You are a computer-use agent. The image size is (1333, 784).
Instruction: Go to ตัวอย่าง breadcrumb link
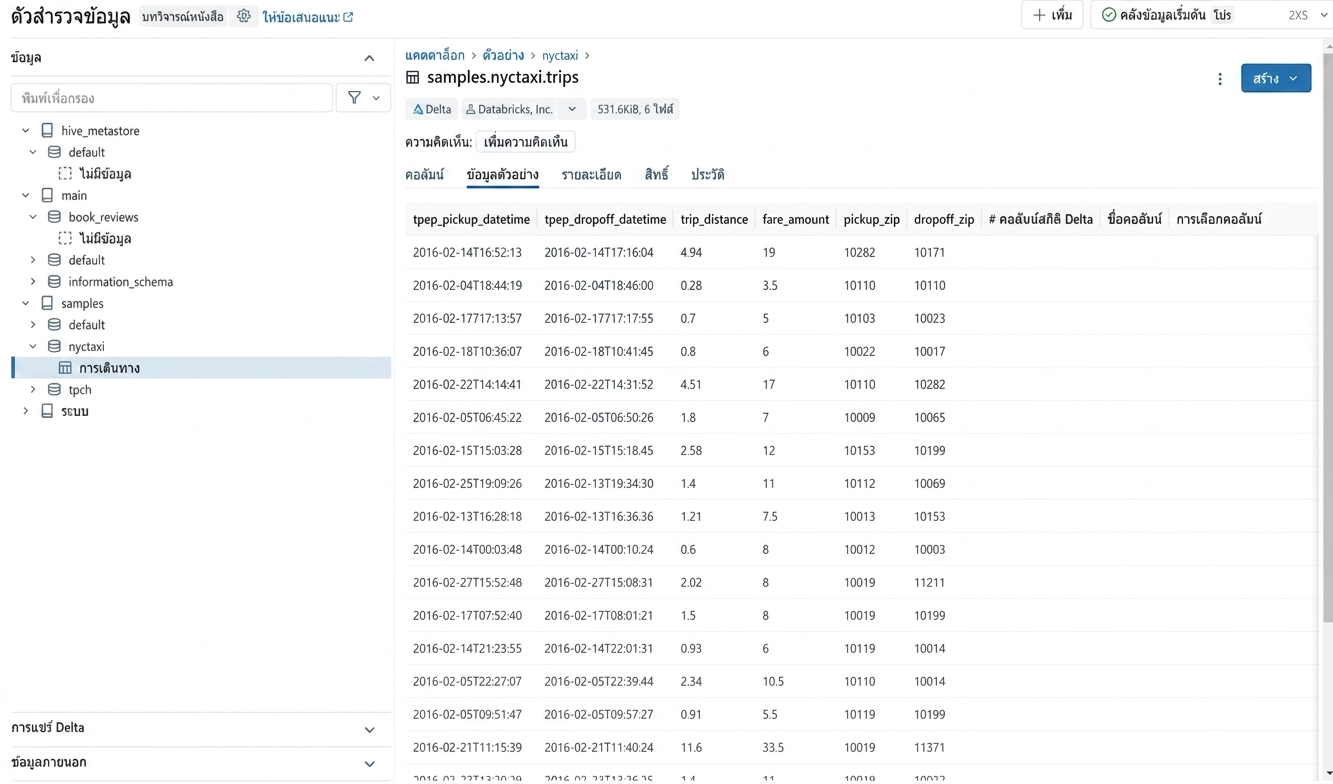[x=503, y=55]
